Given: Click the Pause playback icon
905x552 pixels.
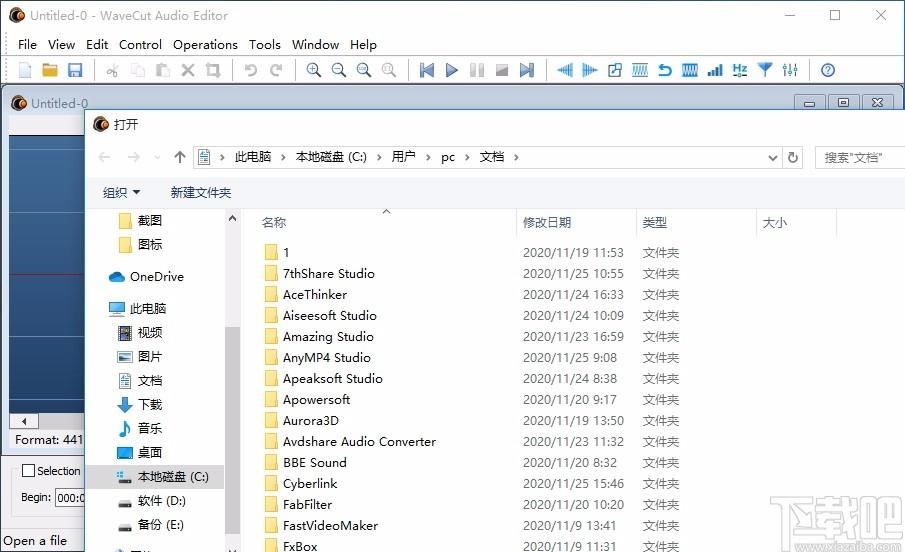Looking at the screenshot, I should tap(477, 70).
